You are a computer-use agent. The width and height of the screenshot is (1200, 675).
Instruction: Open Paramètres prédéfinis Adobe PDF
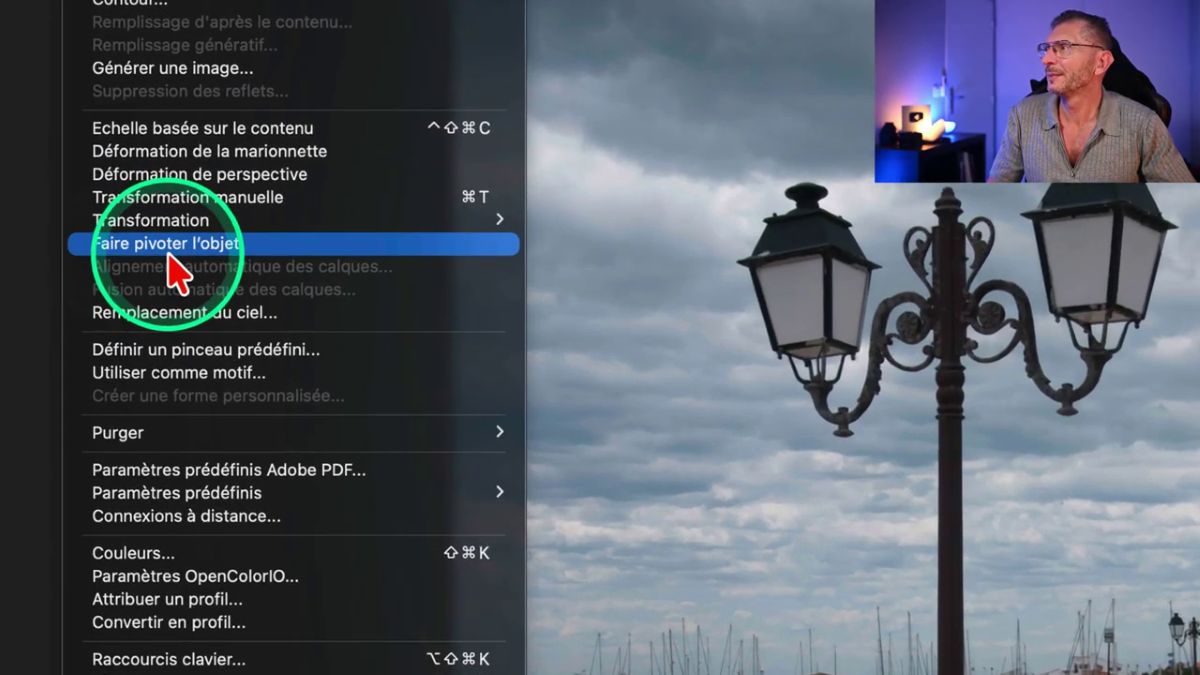click(229, 470)
